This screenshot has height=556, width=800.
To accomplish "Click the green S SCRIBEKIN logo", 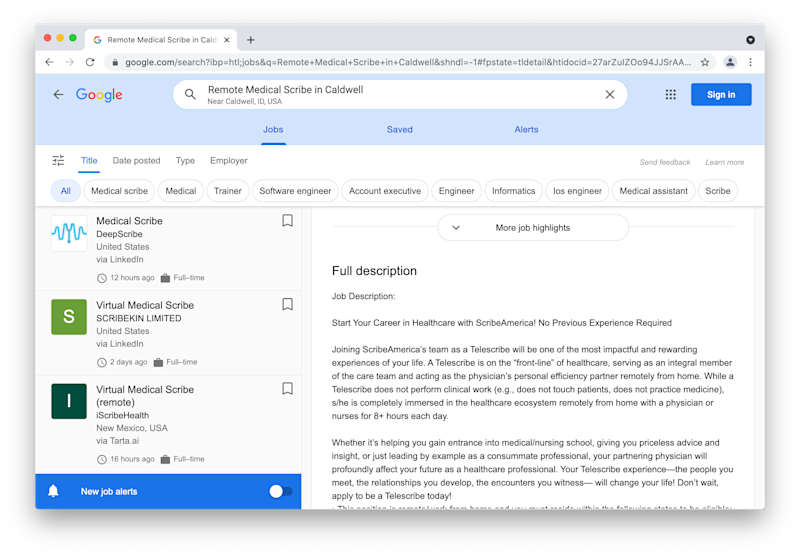I will [69, 317].
